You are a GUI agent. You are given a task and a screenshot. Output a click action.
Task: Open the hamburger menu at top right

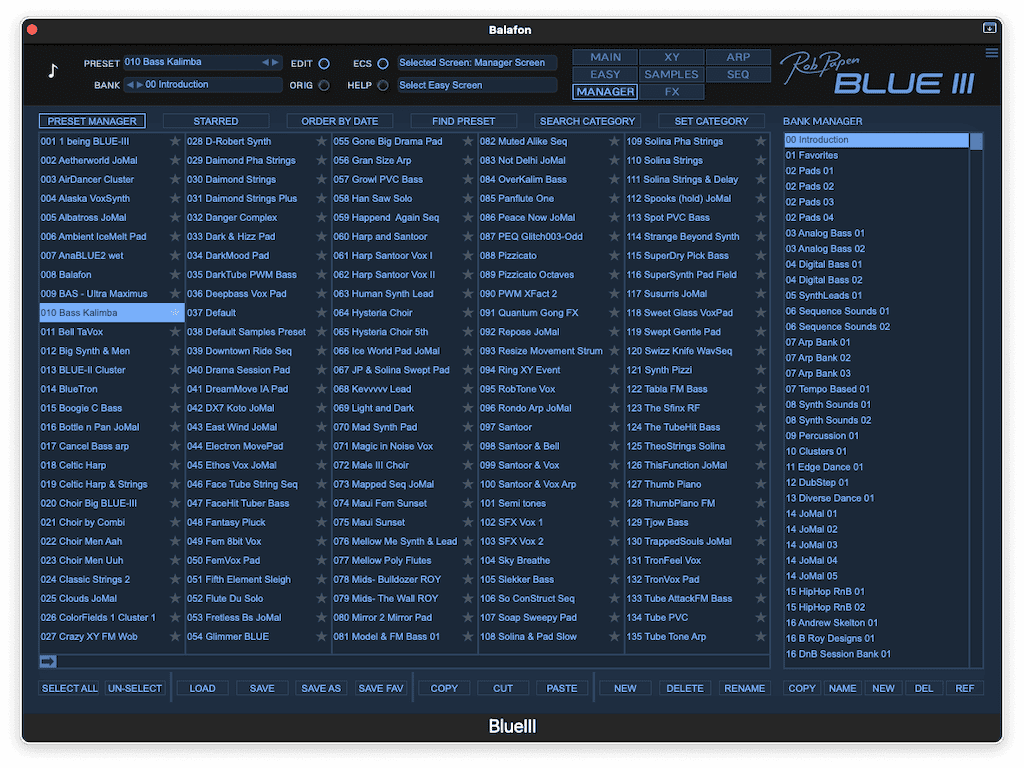991,53
